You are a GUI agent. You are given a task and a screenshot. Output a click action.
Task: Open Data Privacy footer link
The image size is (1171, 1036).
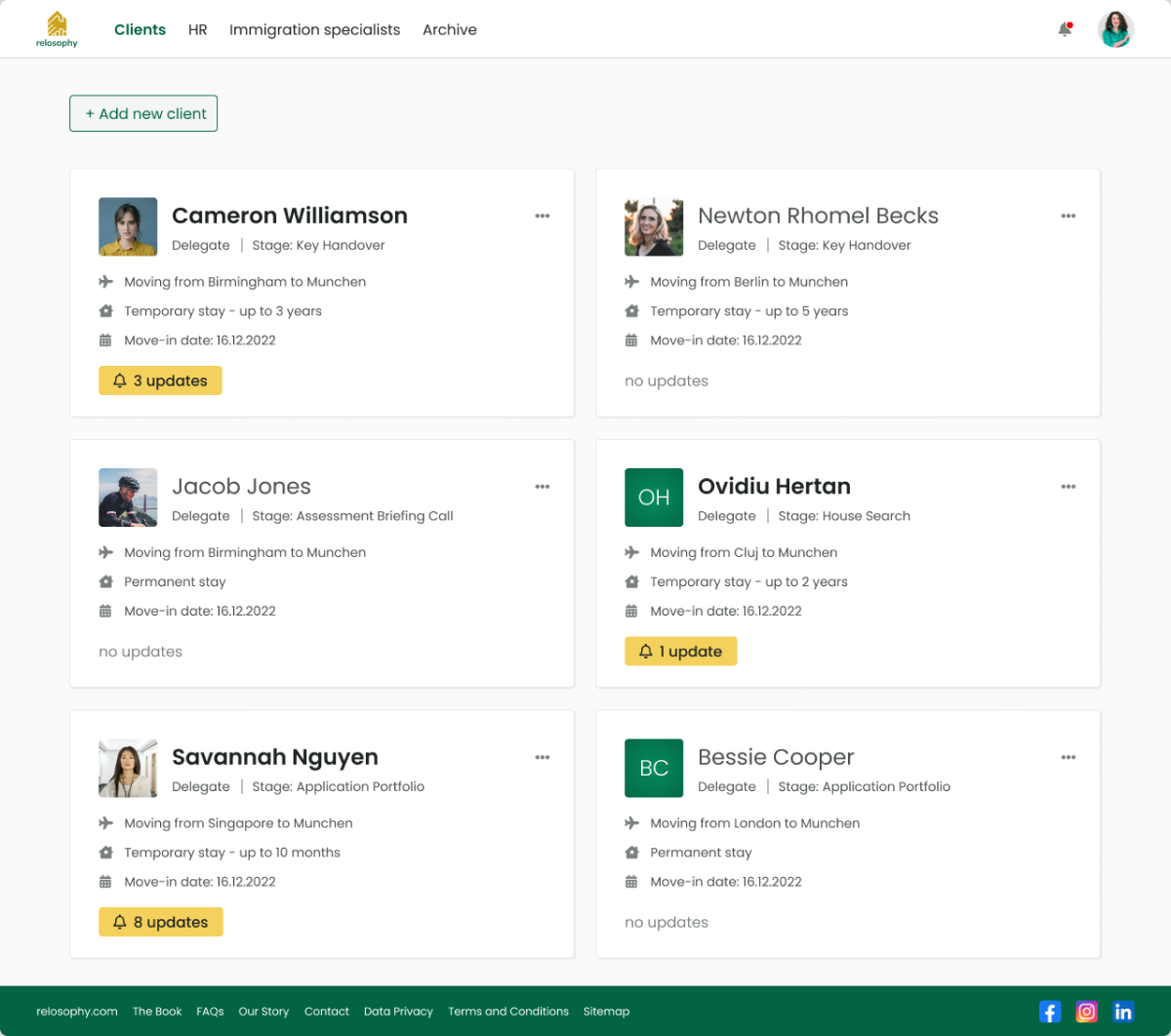[398, 1012]
